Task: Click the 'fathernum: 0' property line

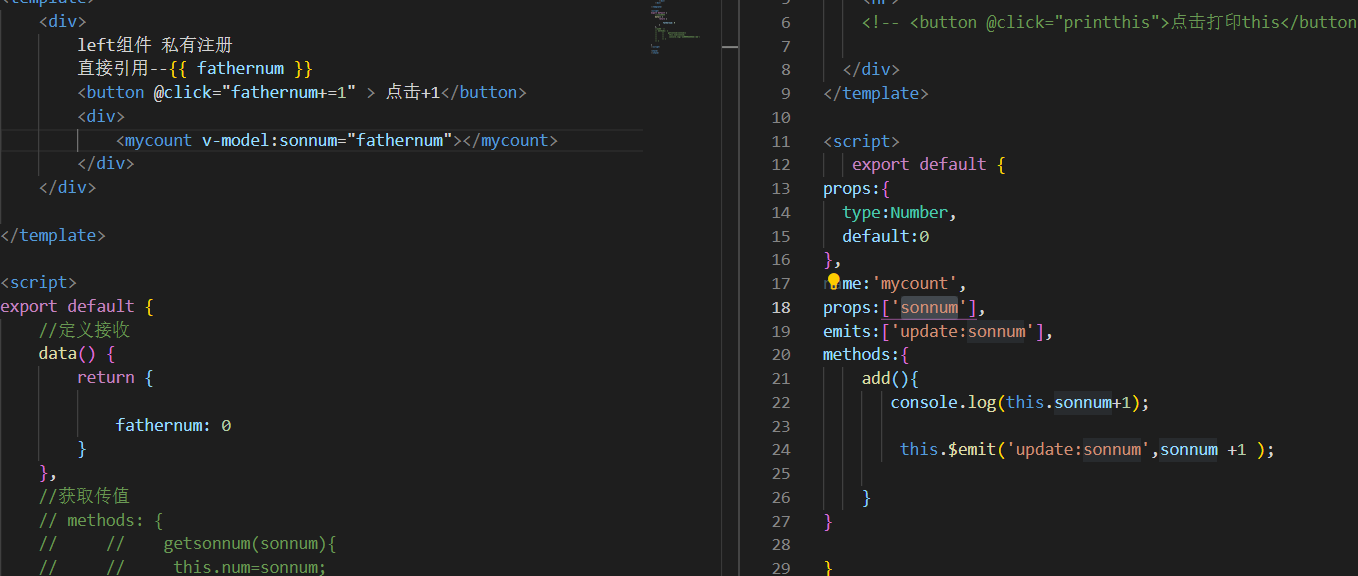Action: pos(173,425)
